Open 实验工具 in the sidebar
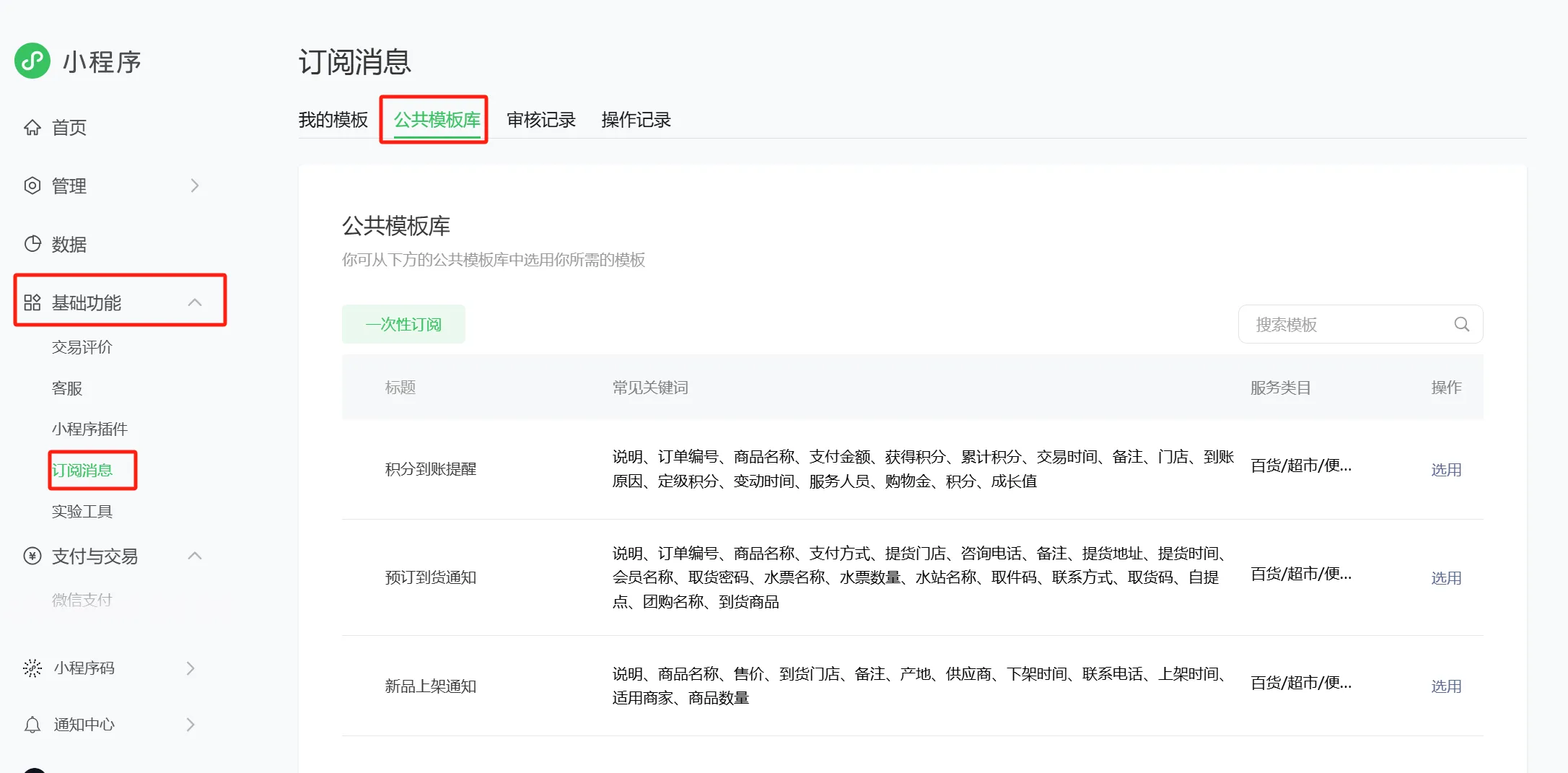1568x773 pixels. coord(82,512)
